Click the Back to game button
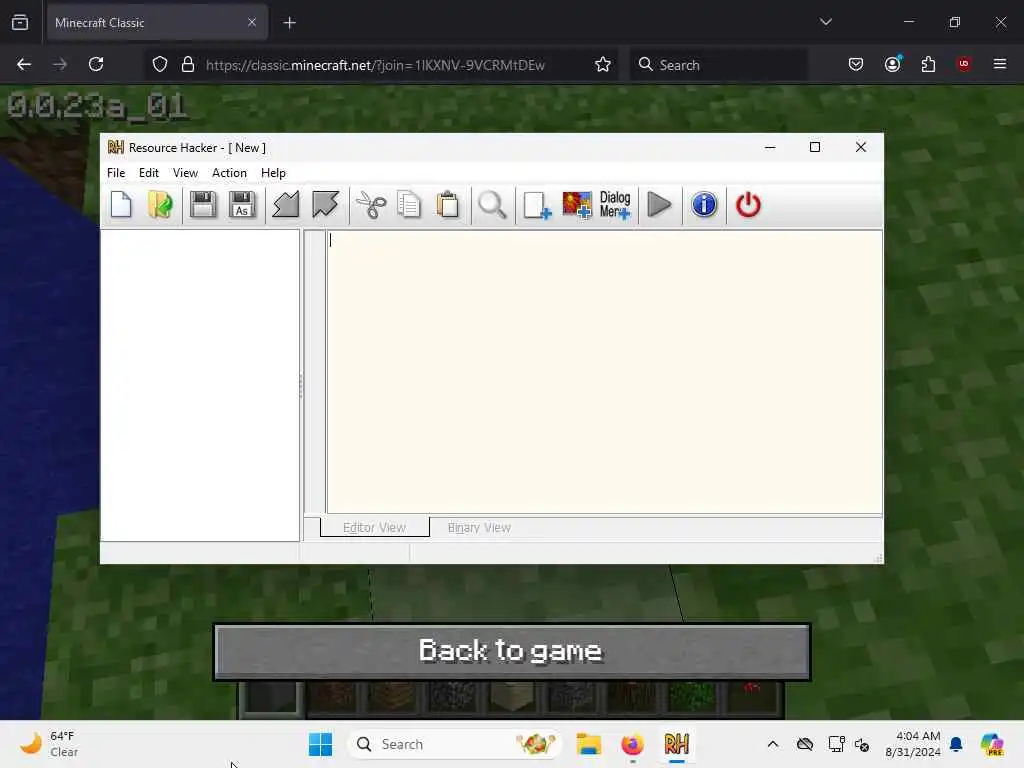1024x768 pixels. (512, 652)
